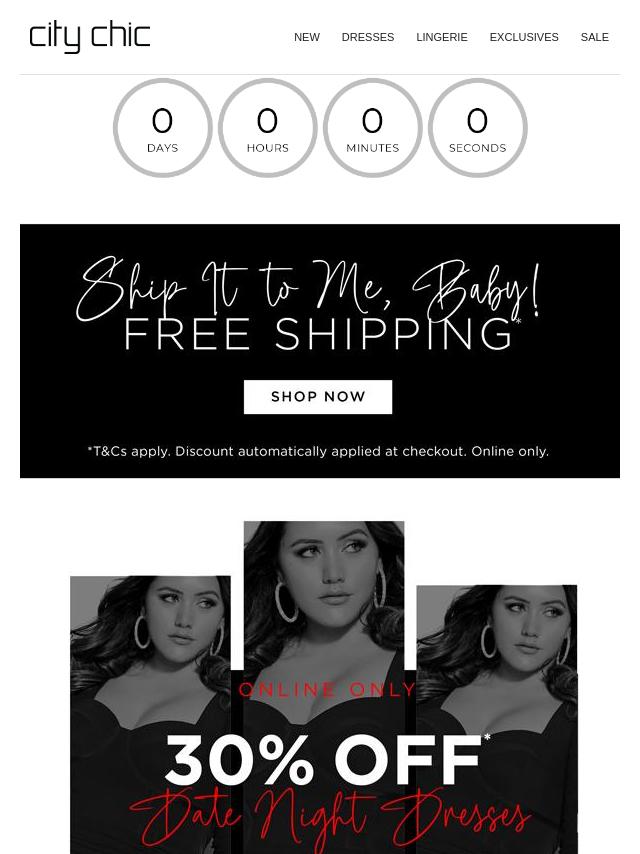Click the Date Night Dresses script text
The height and width of the screenshot is (854, 640).
[330, 820]
